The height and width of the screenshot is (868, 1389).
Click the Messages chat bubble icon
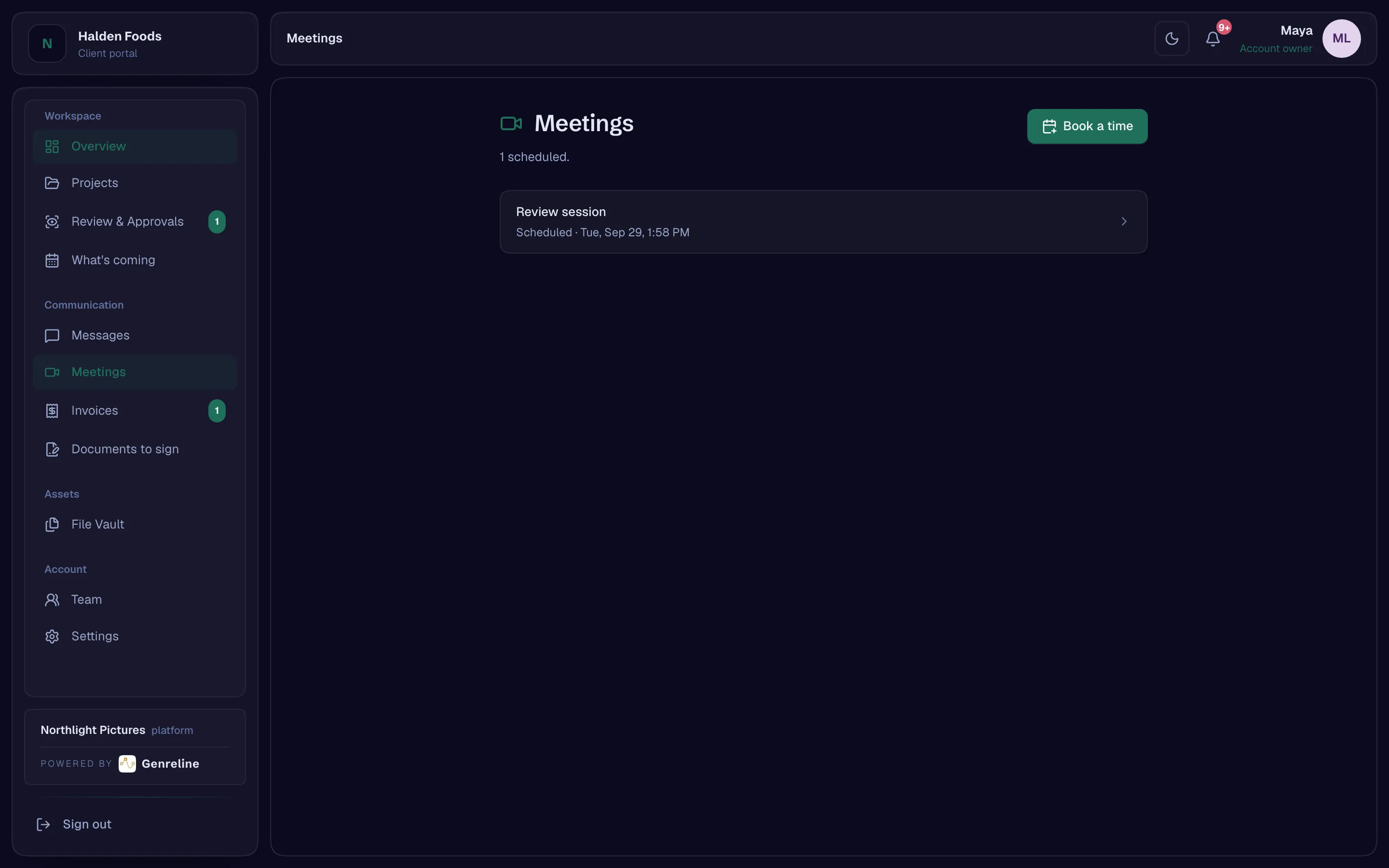coord(52,335)
